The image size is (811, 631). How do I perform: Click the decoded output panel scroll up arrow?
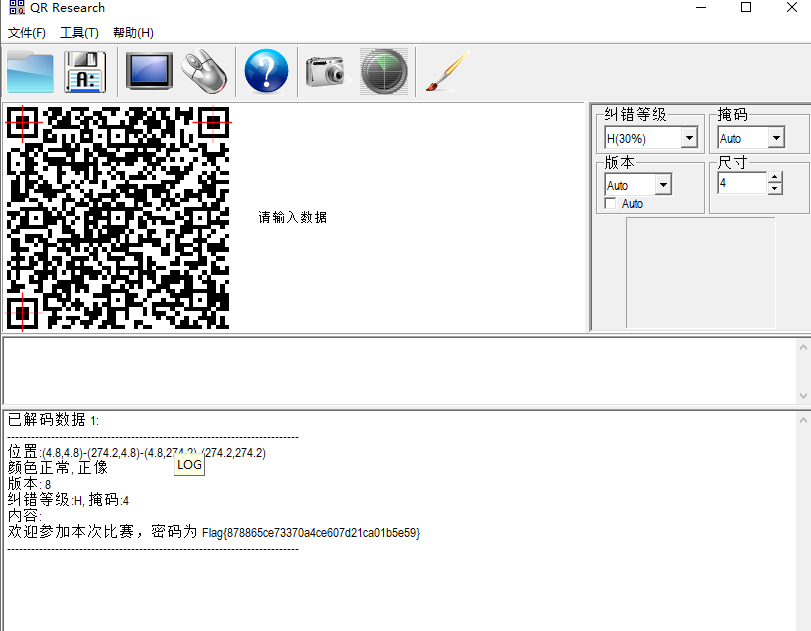[x=803, y=419]
